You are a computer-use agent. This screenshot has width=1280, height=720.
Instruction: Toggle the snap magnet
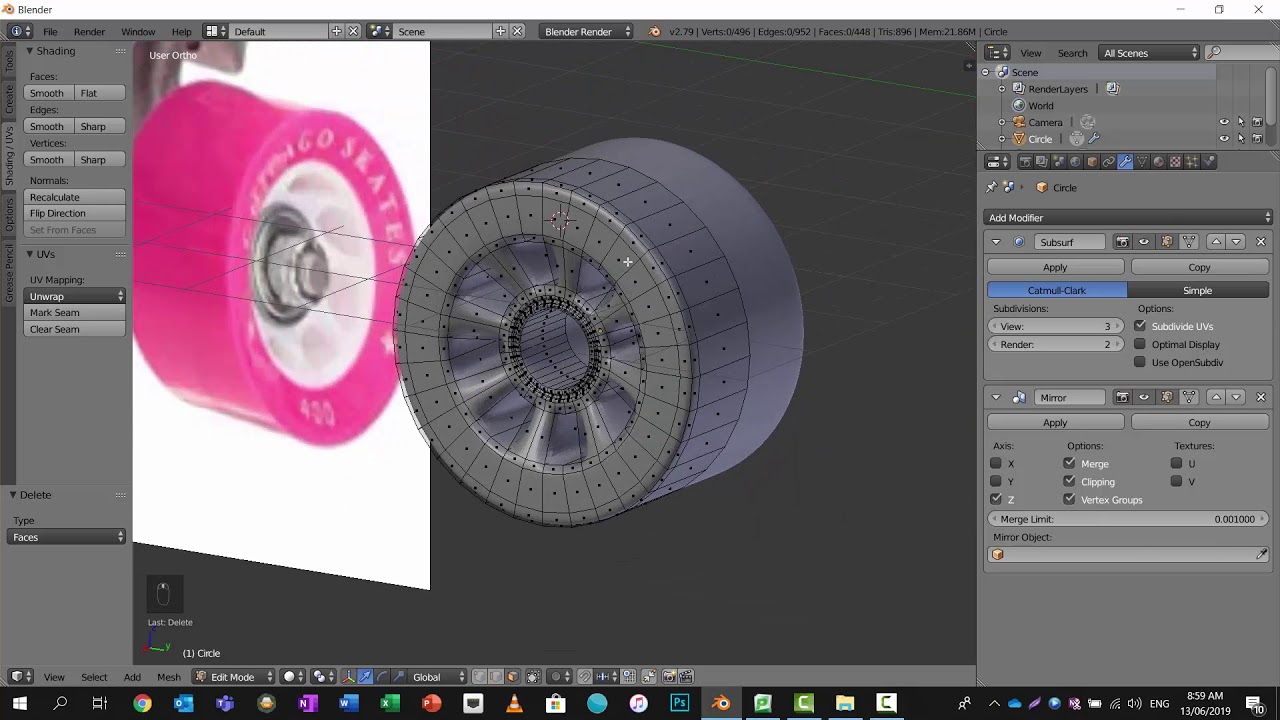coord(584,677)
